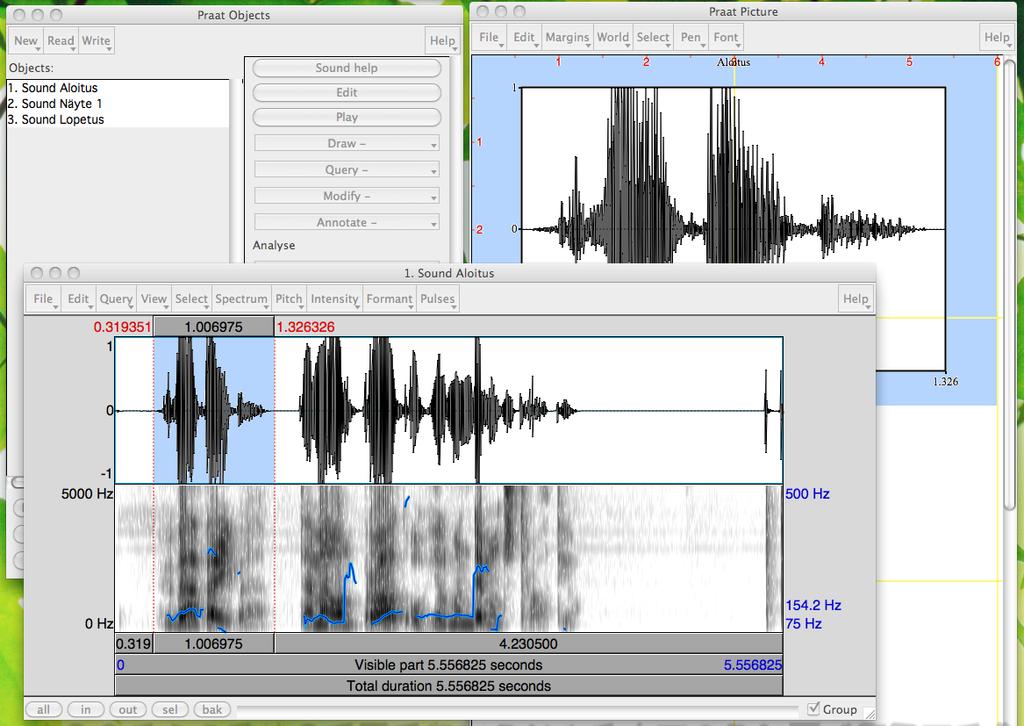Open the Edit menu in Praat Picture
Image resolution: width=1024 pixels, height=726 pixels.
(524, 37)
